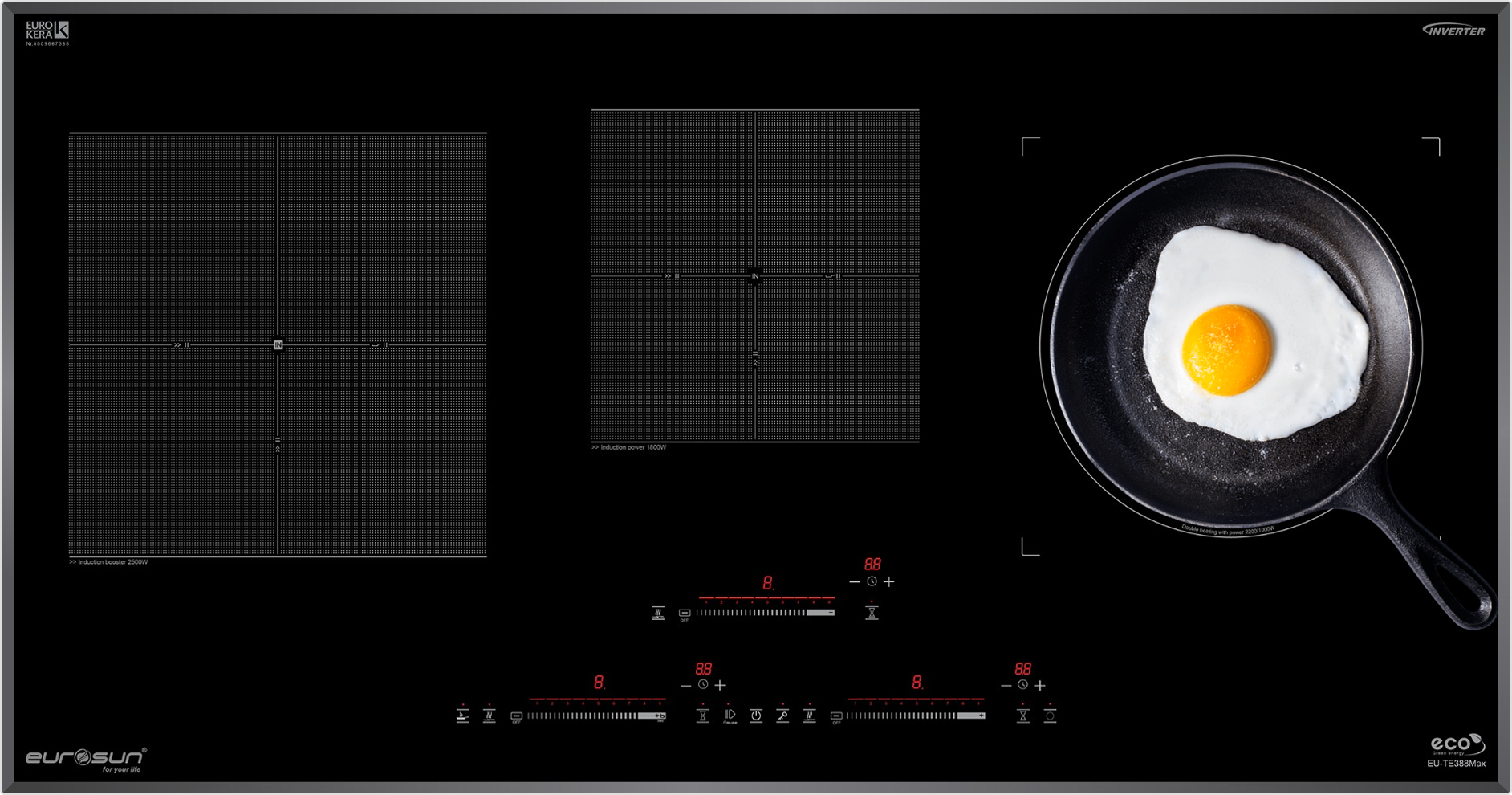The height and width of the screenshot is (795, 1512).
Task: Tap the keep-warm icon for the middle zone
Action: point(658,614)
